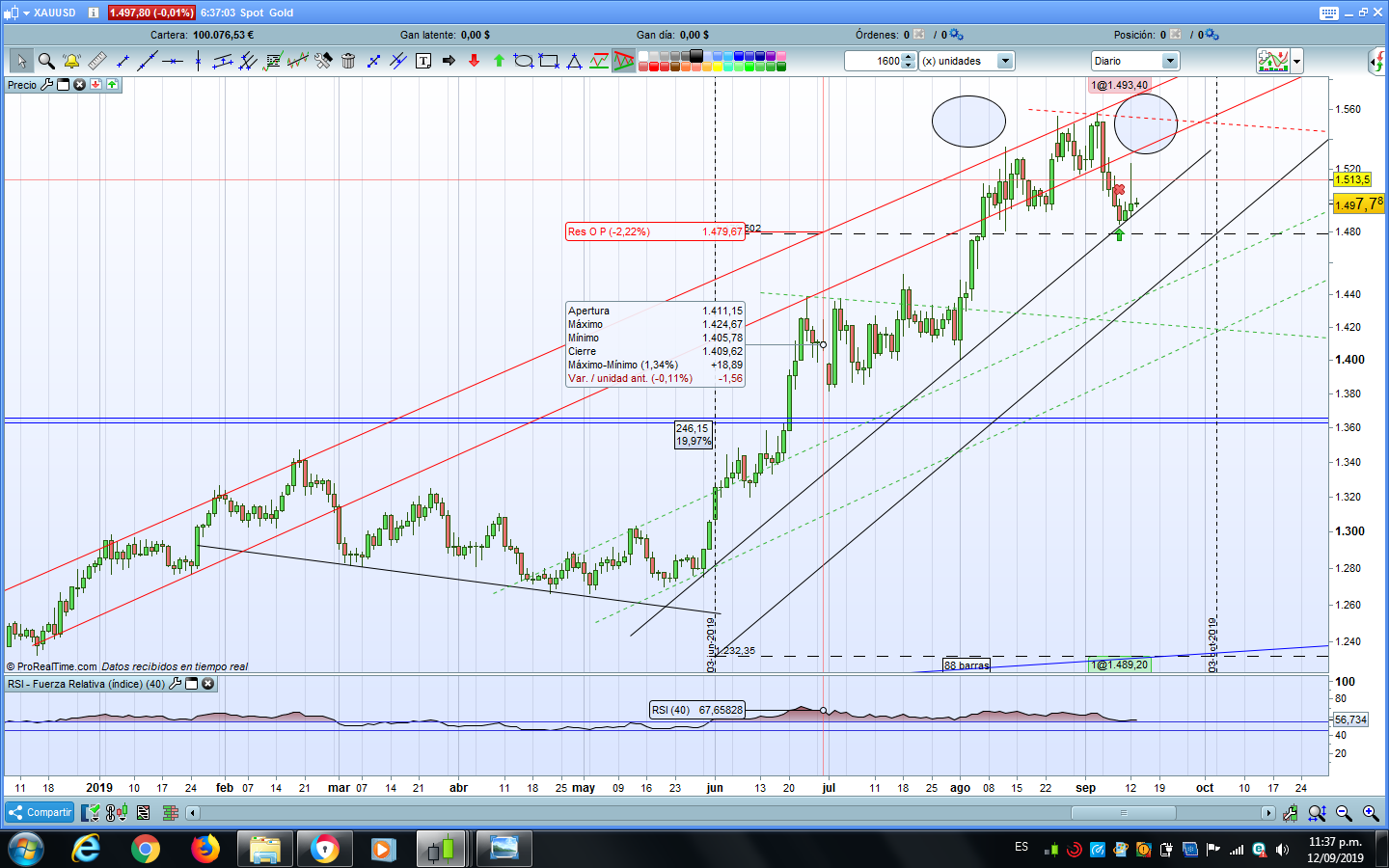Select the cursor pointer tool

click(20, 61)
